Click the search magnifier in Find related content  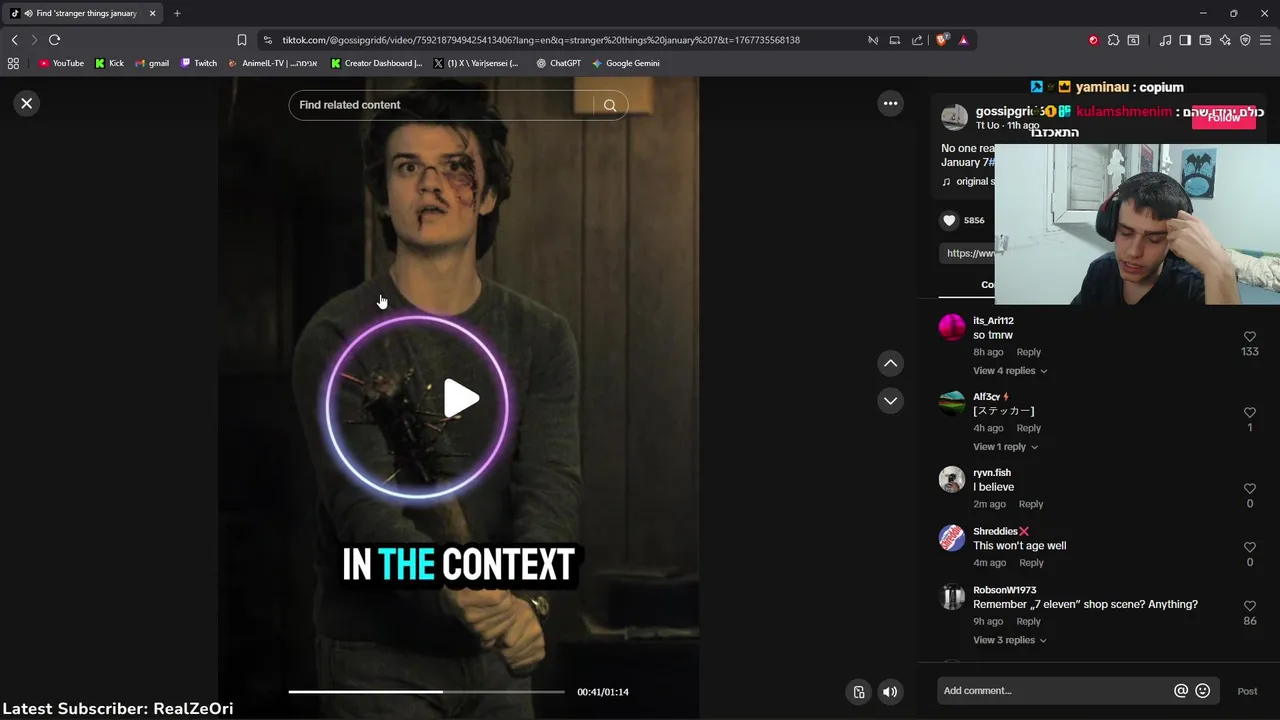click(x=610, y=105)
